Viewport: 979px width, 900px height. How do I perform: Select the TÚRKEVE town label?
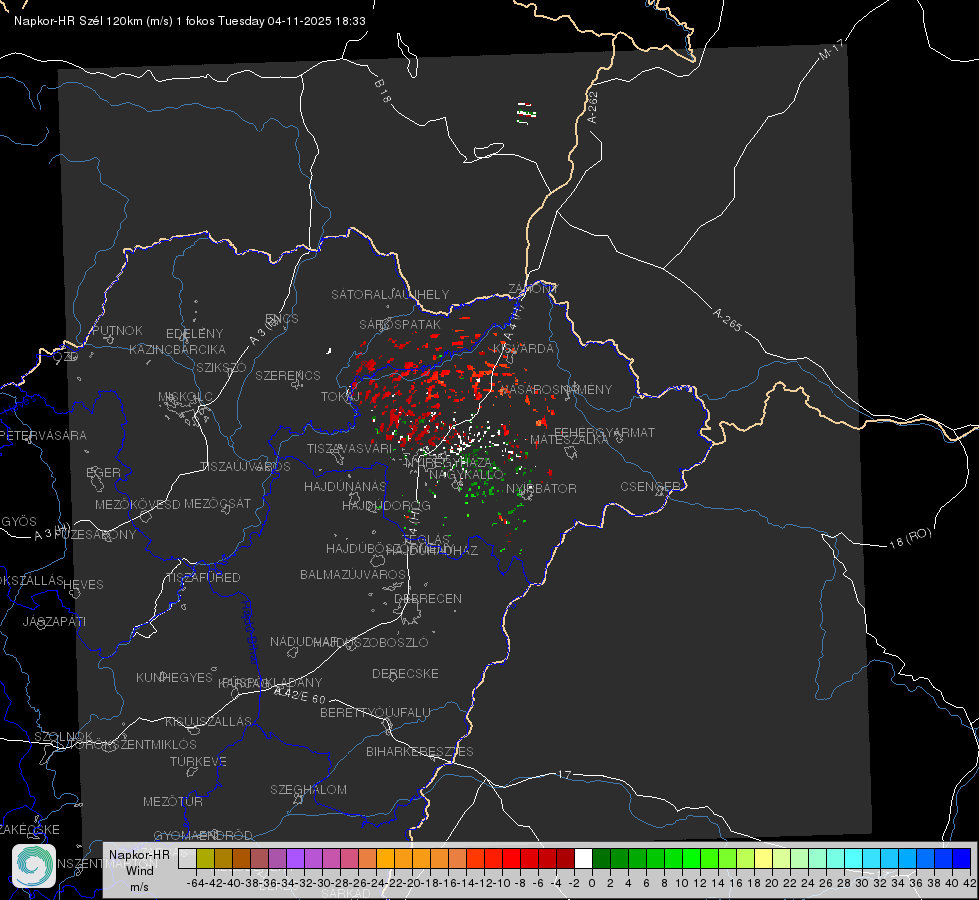tap(199, 762)
